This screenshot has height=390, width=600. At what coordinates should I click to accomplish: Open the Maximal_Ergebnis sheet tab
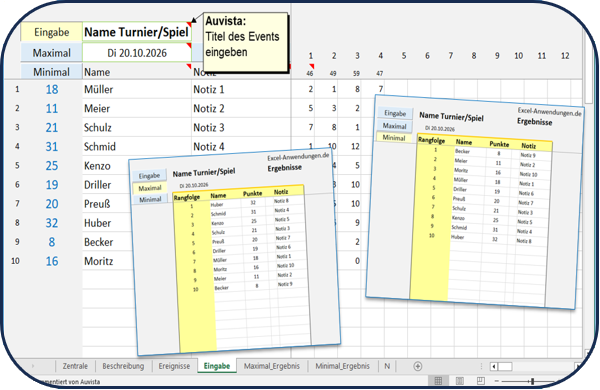(272, 366)
